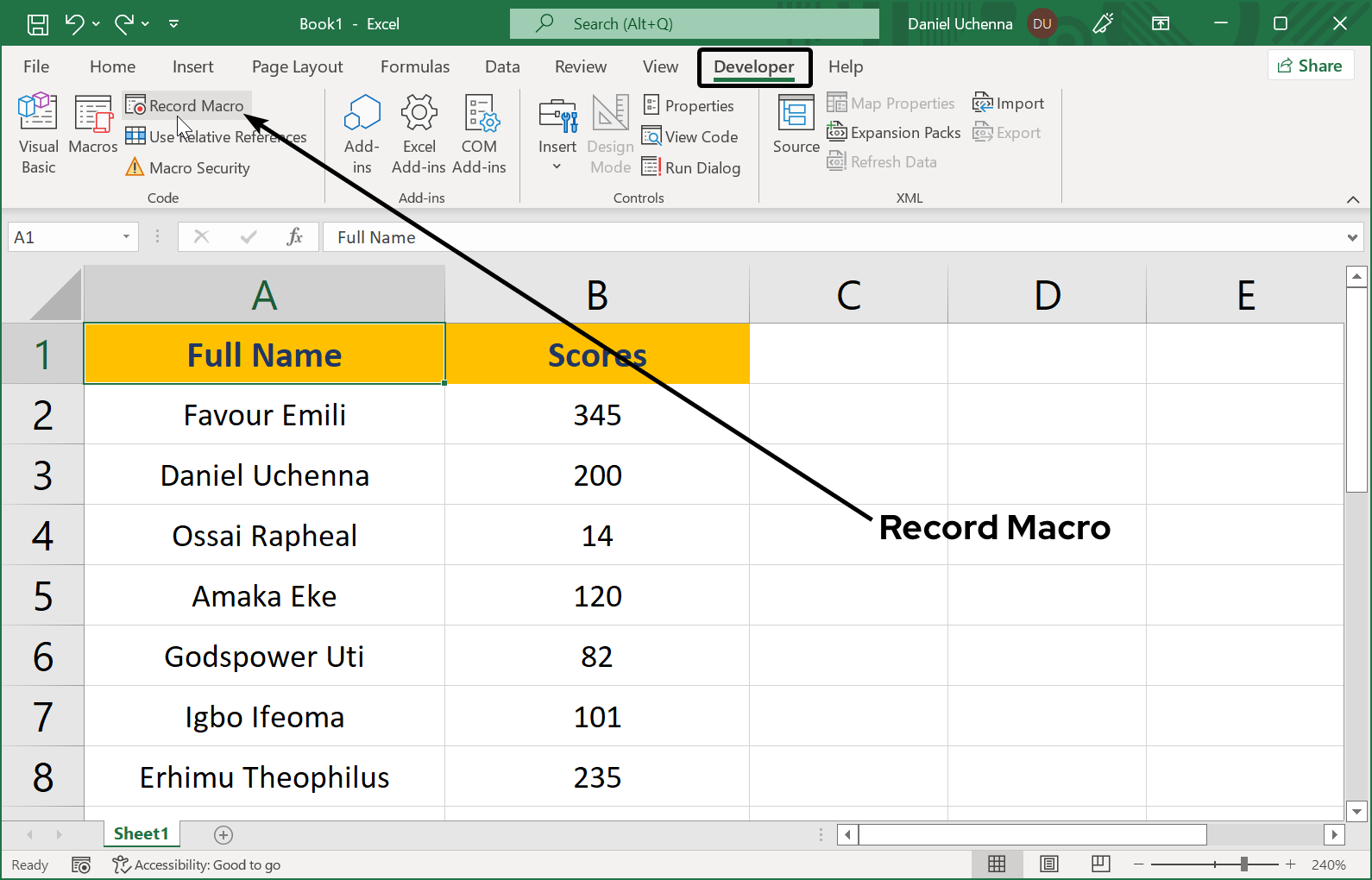Toggle Use Relative References

click(x=216, y=137)
